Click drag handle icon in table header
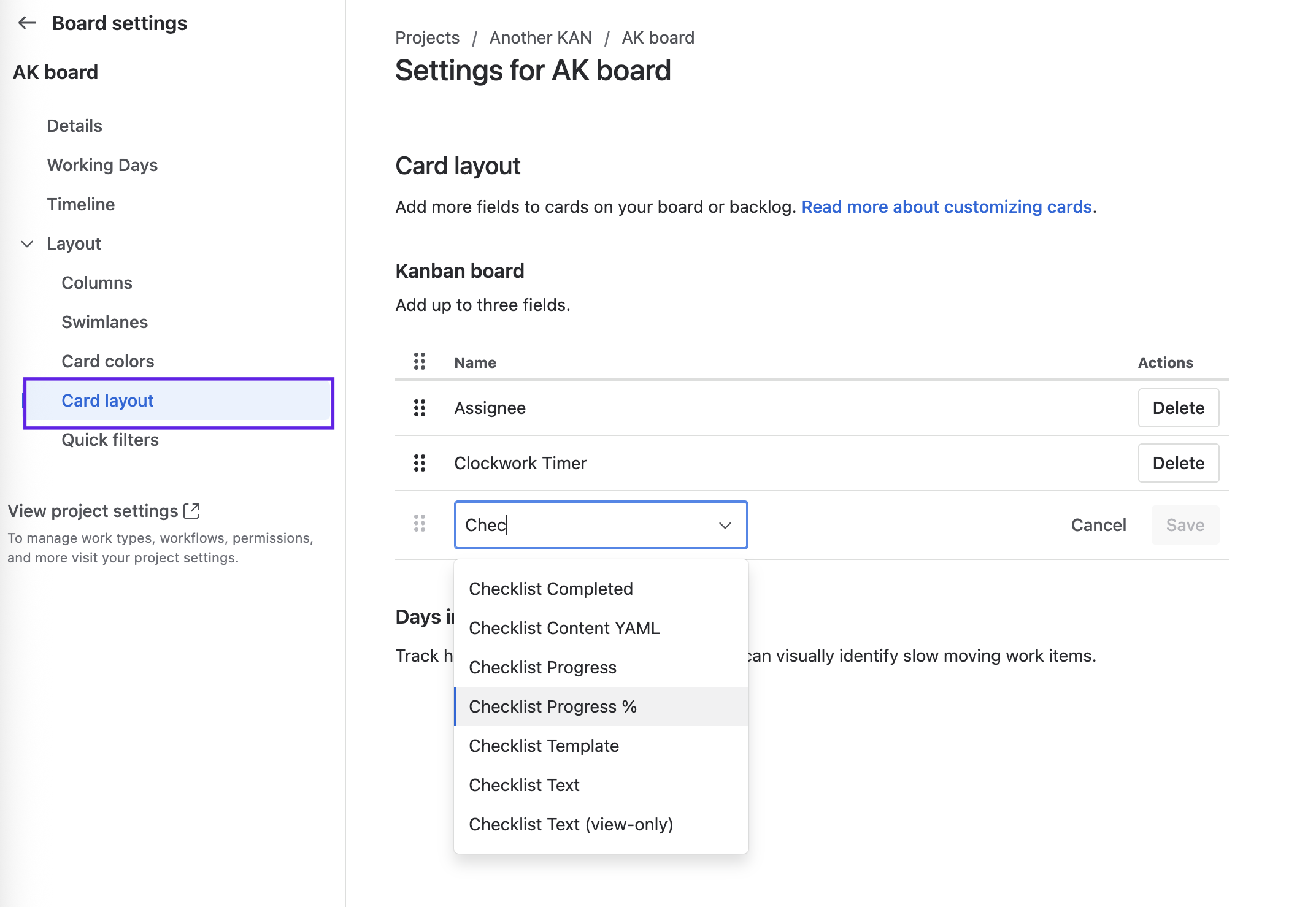 pyautogui.click(x=420, y=362)
